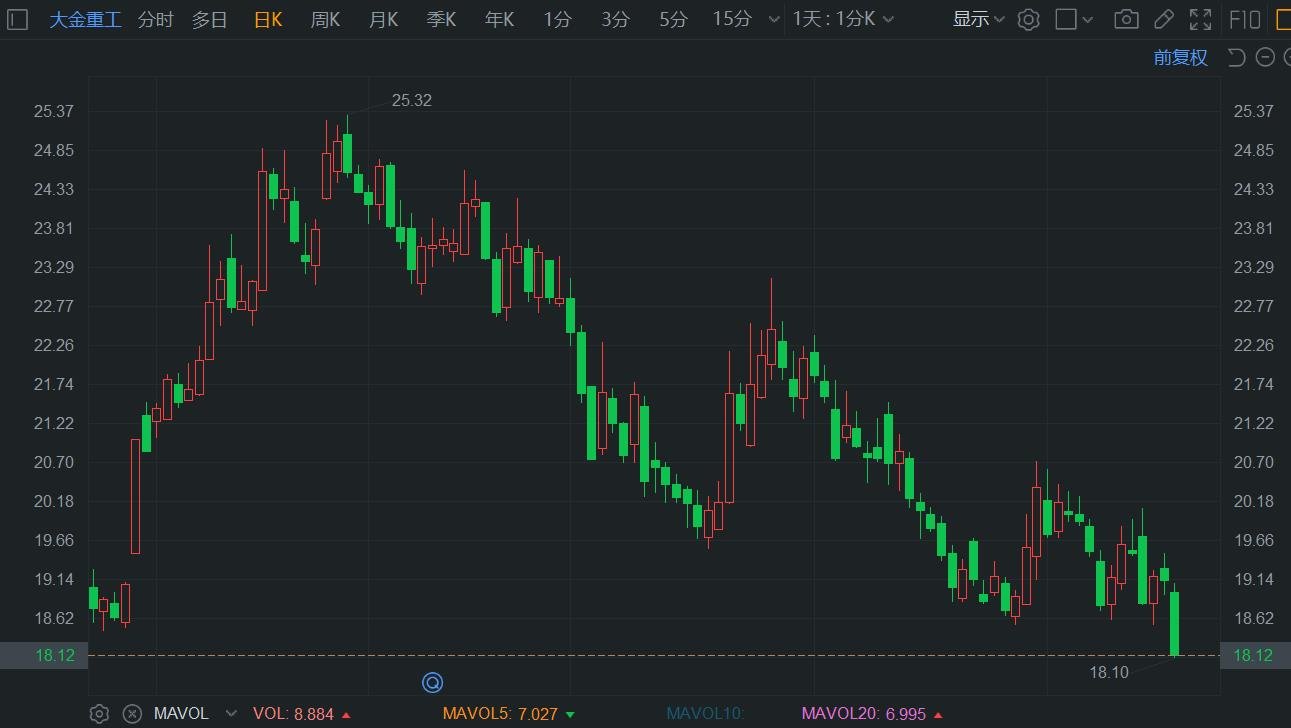Image resolution: width=1291 pixels, height=728 pixels.
Task: Open the 1天:1分K dropdown
Action: tap(843, 19)
